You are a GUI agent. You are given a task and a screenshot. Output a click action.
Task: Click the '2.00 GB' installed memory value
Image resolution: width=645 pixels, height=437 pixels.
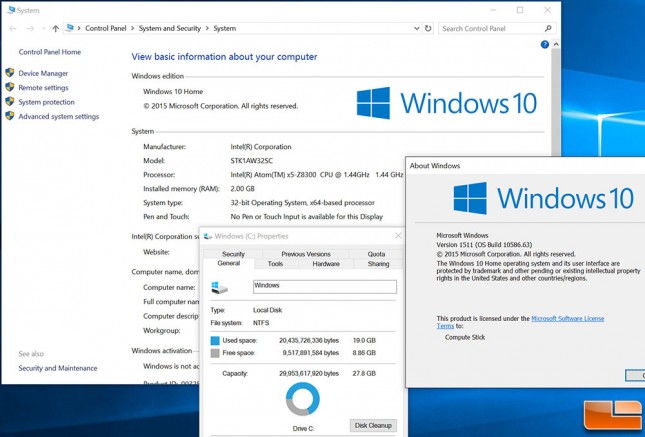coord(242,188)
